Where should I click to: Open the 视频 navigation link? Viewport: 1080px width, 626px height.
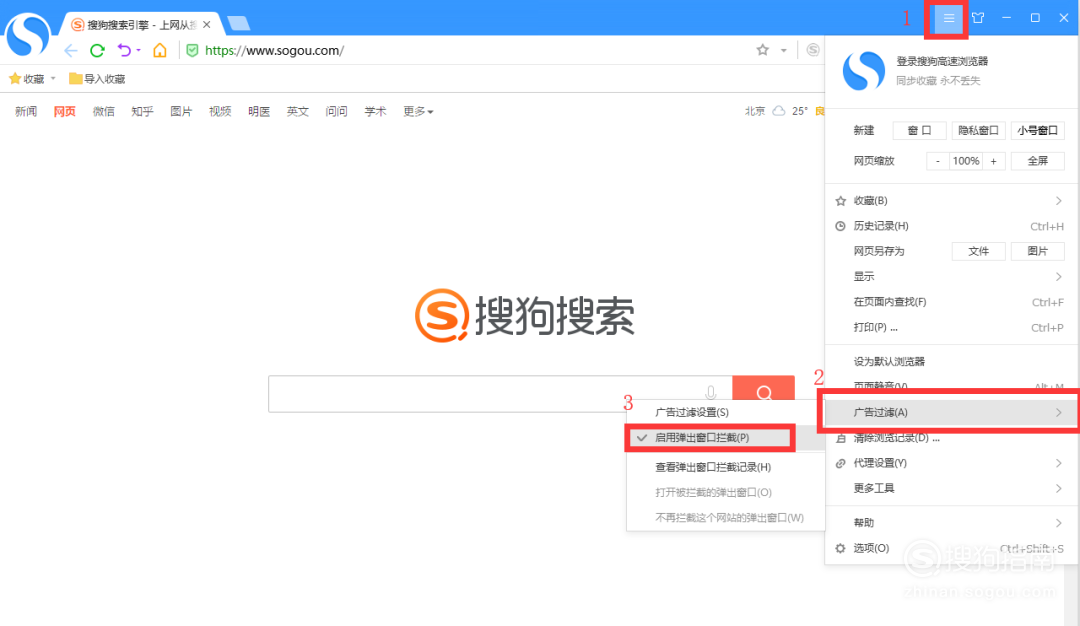point(220,111)
